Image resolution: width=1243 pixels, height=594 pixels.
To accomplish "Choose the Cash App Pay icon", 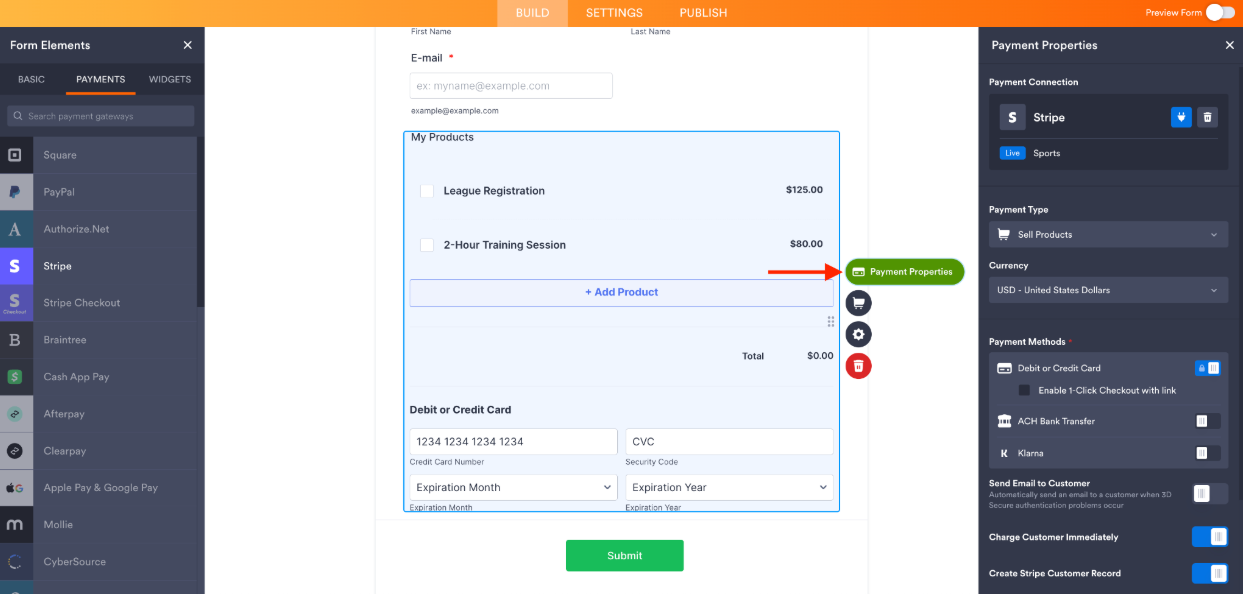I will tap(15, 377).
